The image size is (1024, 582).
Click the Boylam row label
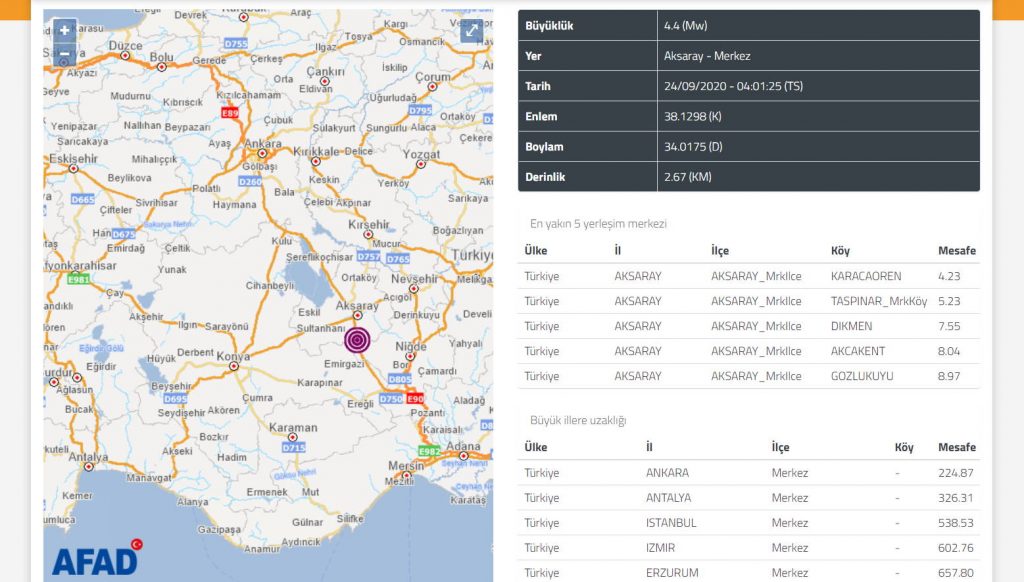(544, 146)
